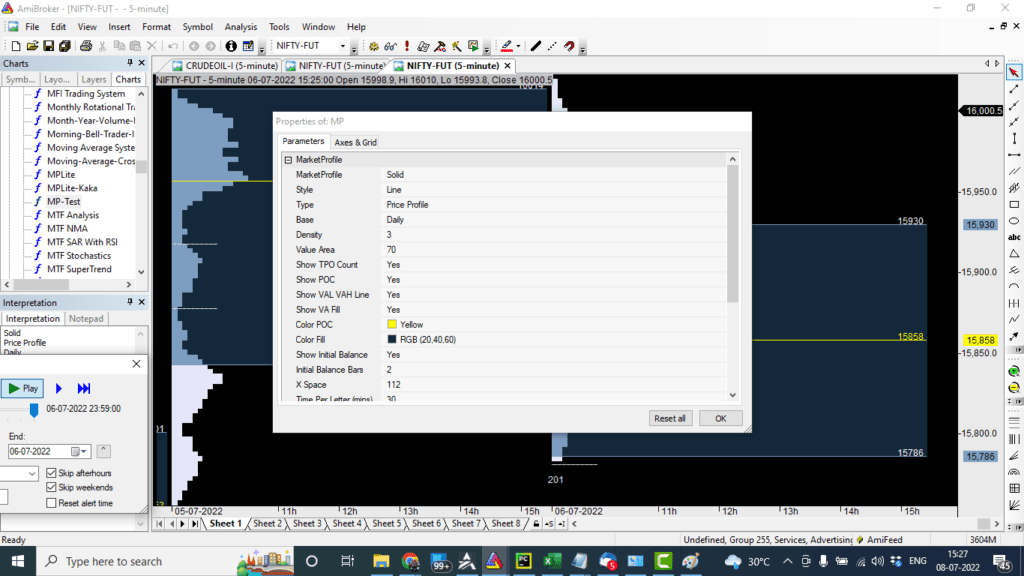Select the Gann square grid tool
The height and width of the screenshot is (576, 1024).
tap(1014, 488)
